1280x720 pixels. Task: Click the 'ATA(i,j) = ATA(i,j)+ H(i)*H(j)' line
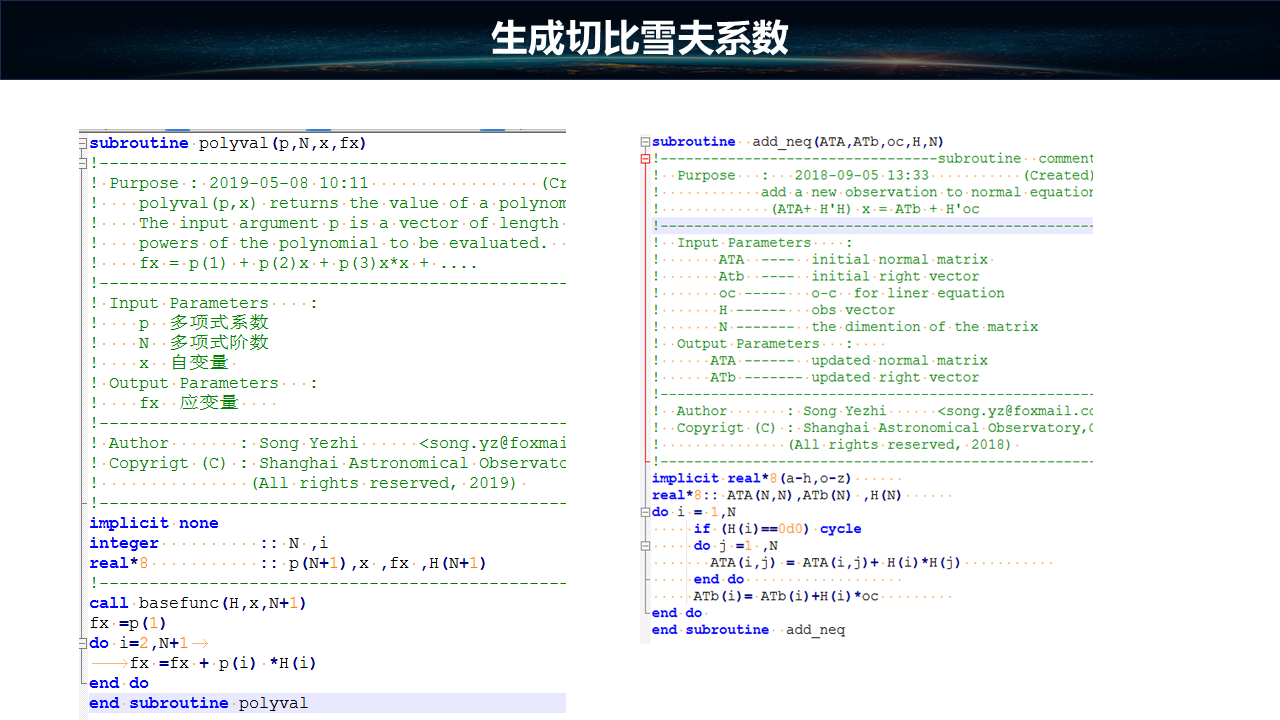tap(834, 562)
